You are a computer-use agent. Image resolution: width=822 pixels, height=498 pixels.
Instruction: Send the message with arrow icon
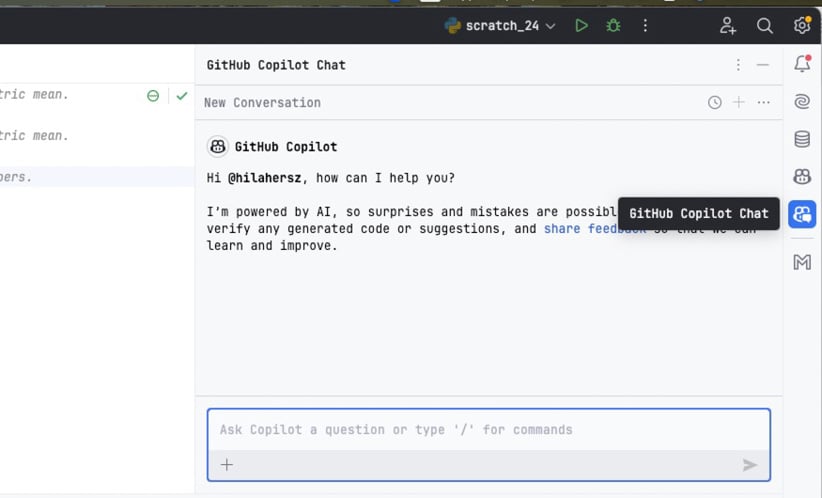click(750, 464)
